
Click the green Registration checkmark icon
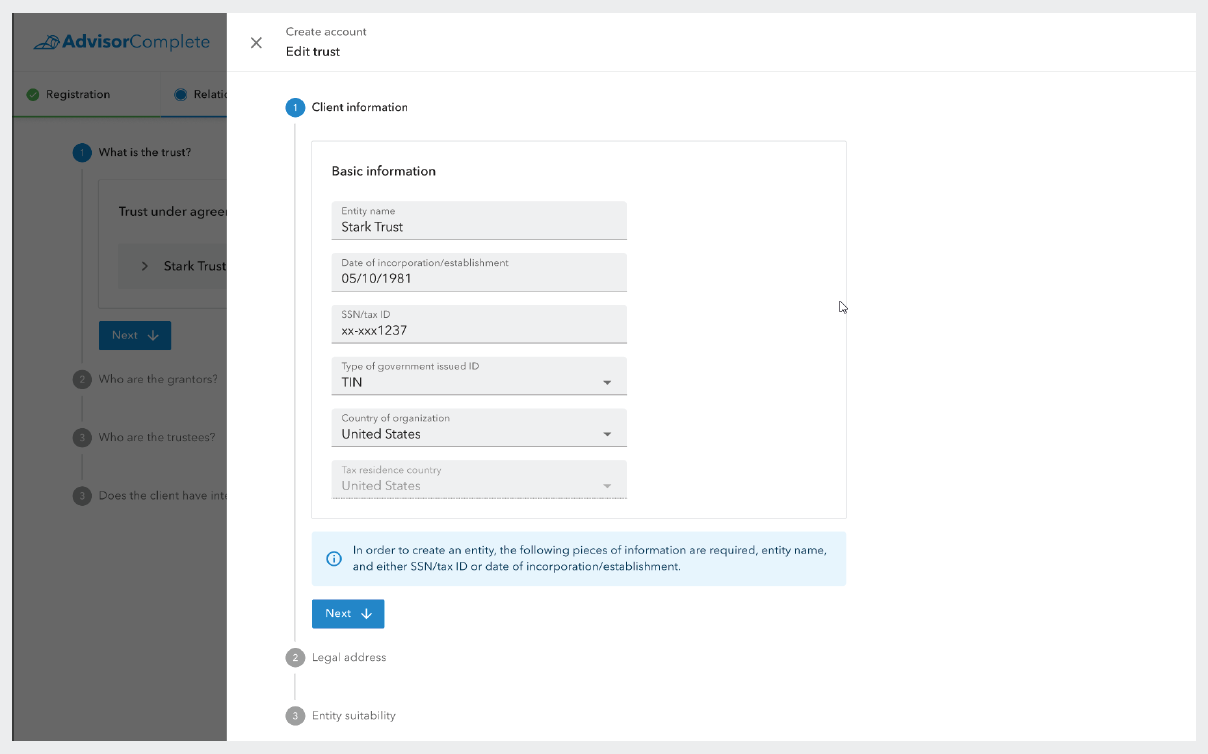pyautogui.click(x=33, y=95)
